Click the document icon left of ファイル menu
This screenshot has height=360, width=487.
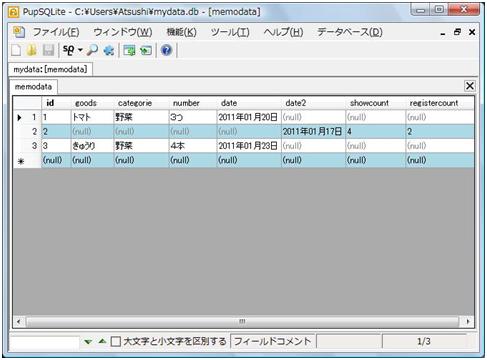pos(19,32)
